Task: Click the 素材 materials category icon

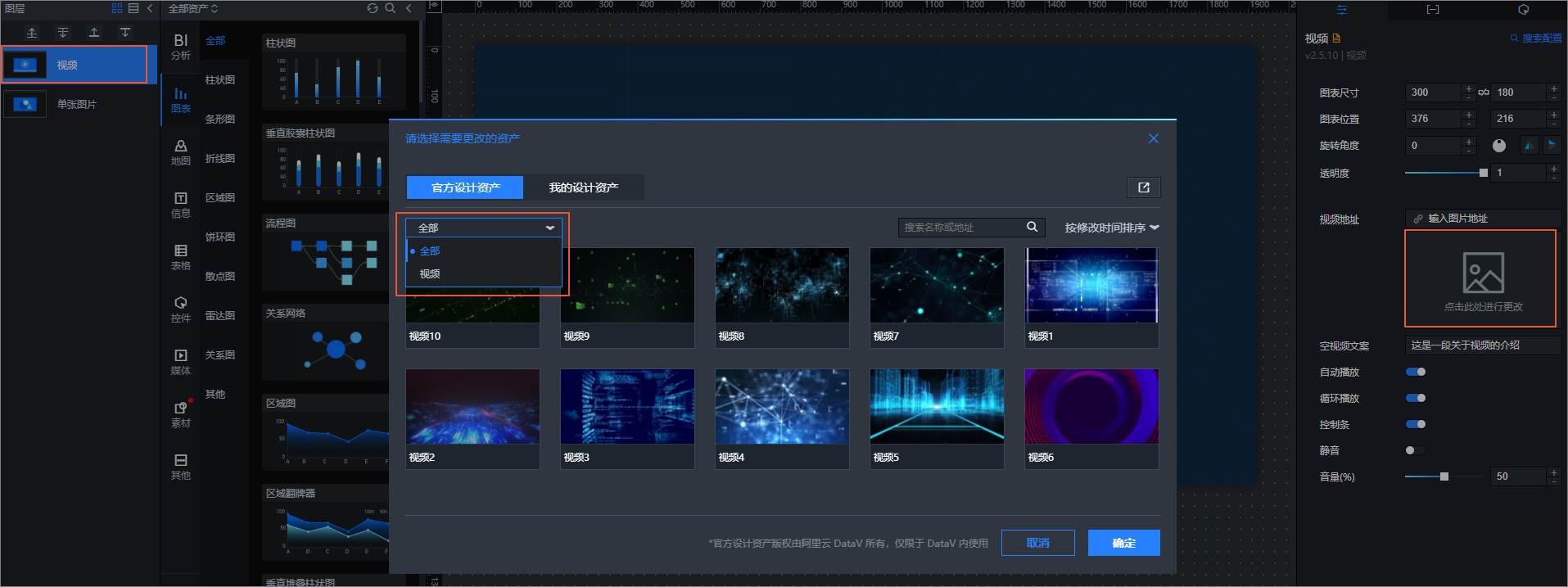Action: [181, 413]
